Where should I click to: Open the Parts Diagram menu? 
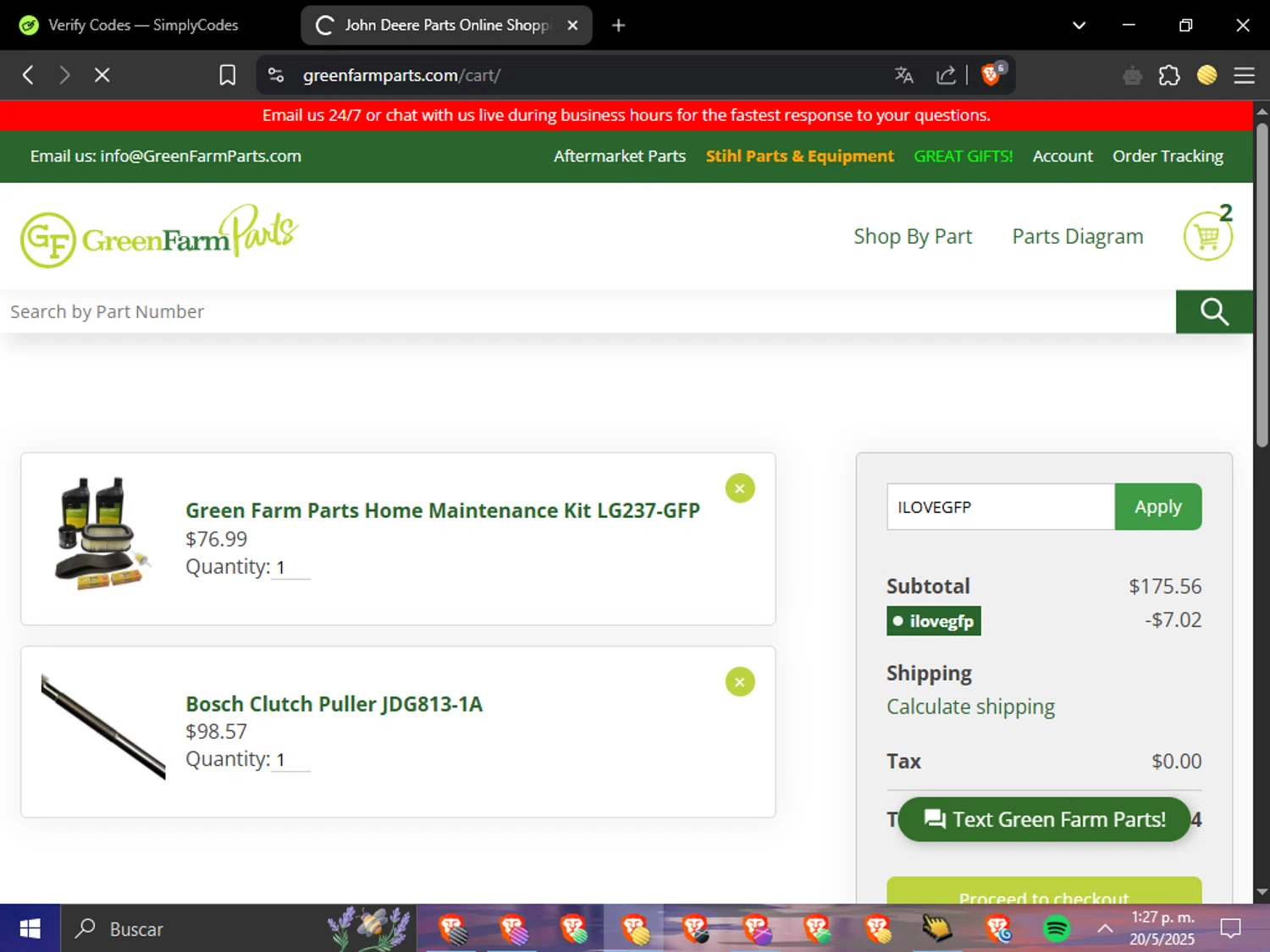click(x=1077, y=236)
